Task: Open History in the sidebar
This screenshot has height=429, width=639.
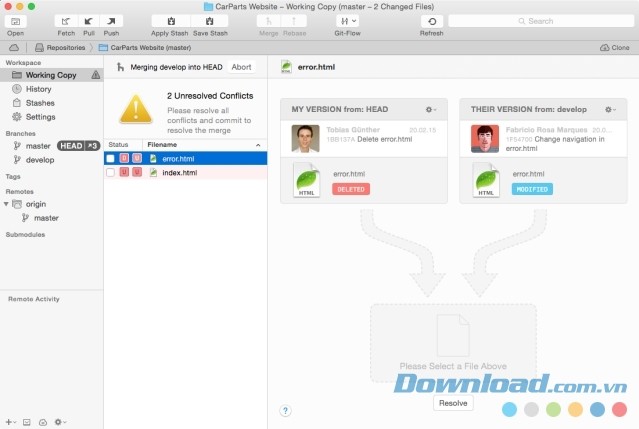Action: point(38,89)
